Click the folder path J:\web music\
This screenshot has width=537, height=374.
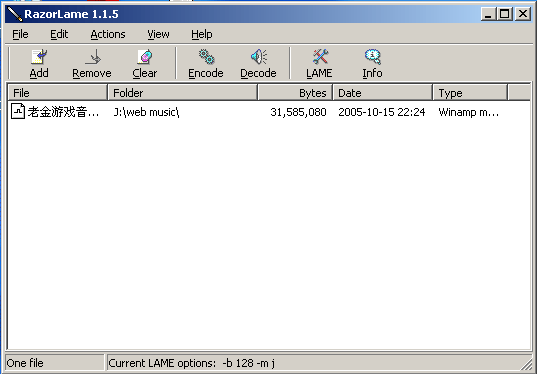(x=146, y=112)
